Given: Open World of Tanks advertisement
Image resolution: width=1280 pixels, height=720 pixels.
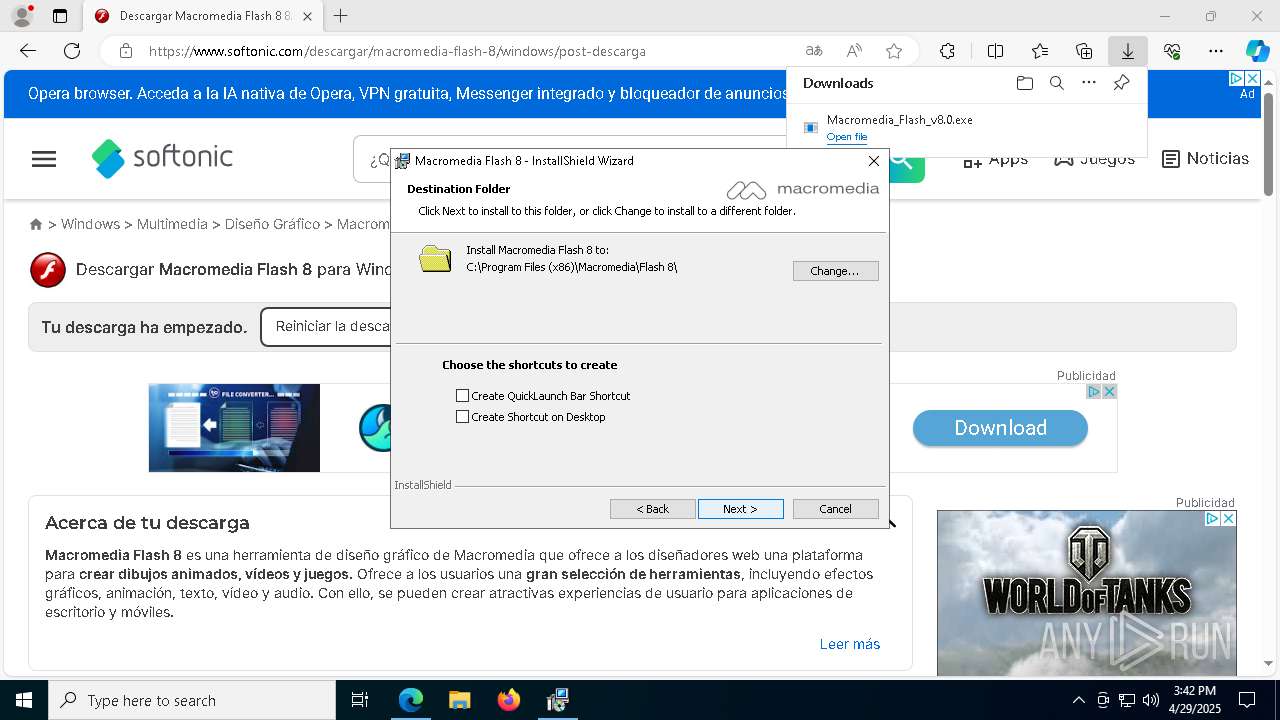Looking at the screenshot, I should point(1087,593).
